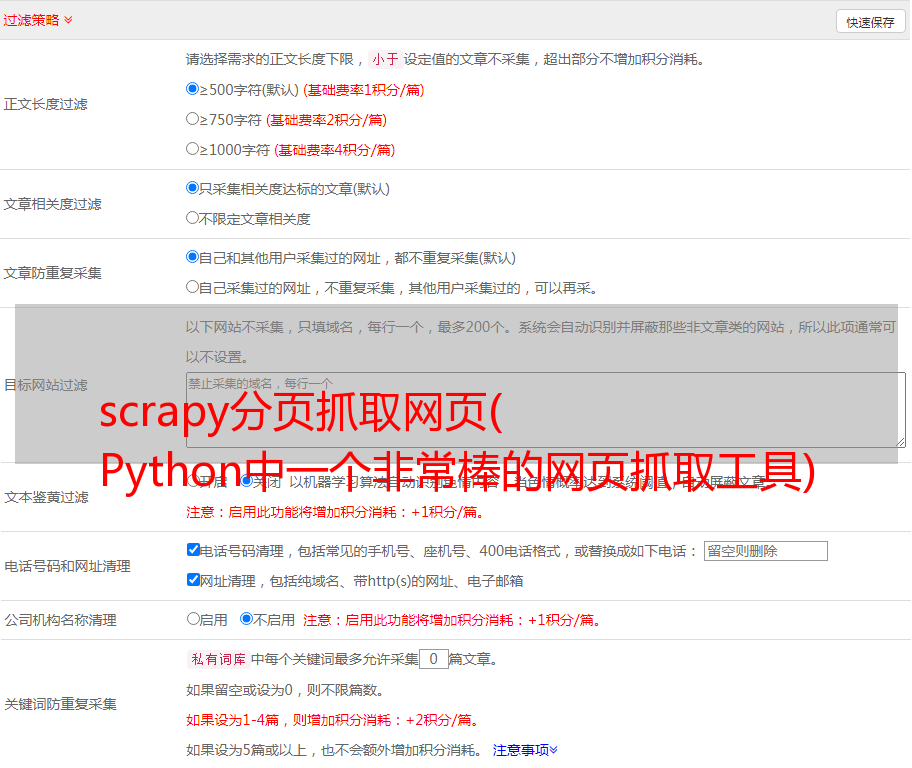Image resolution: width=912 pixels, height=768 pixels.
Task: Choose 不限定文章相关度 radio option
Action: coord(193,218)
